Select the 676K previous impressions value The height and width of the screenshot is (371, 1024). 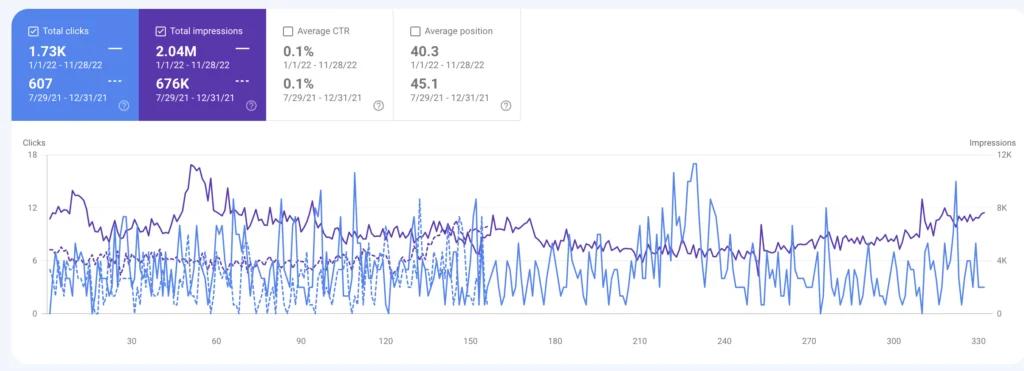click(172, 84)
